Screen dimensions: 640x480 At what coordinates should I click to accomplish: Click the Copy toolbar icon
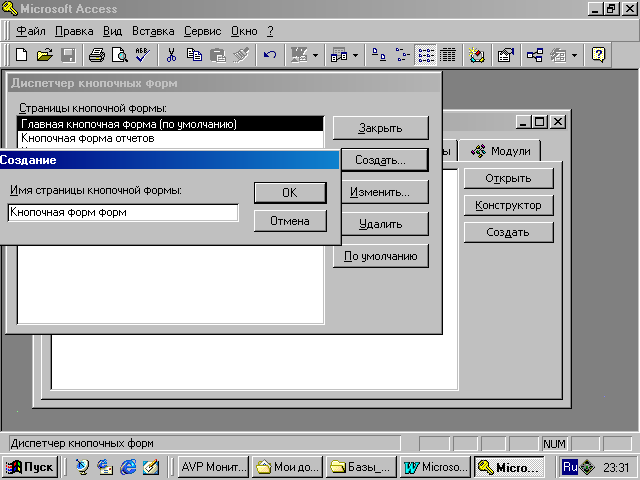pyautogui.click(x=194, y=54)
